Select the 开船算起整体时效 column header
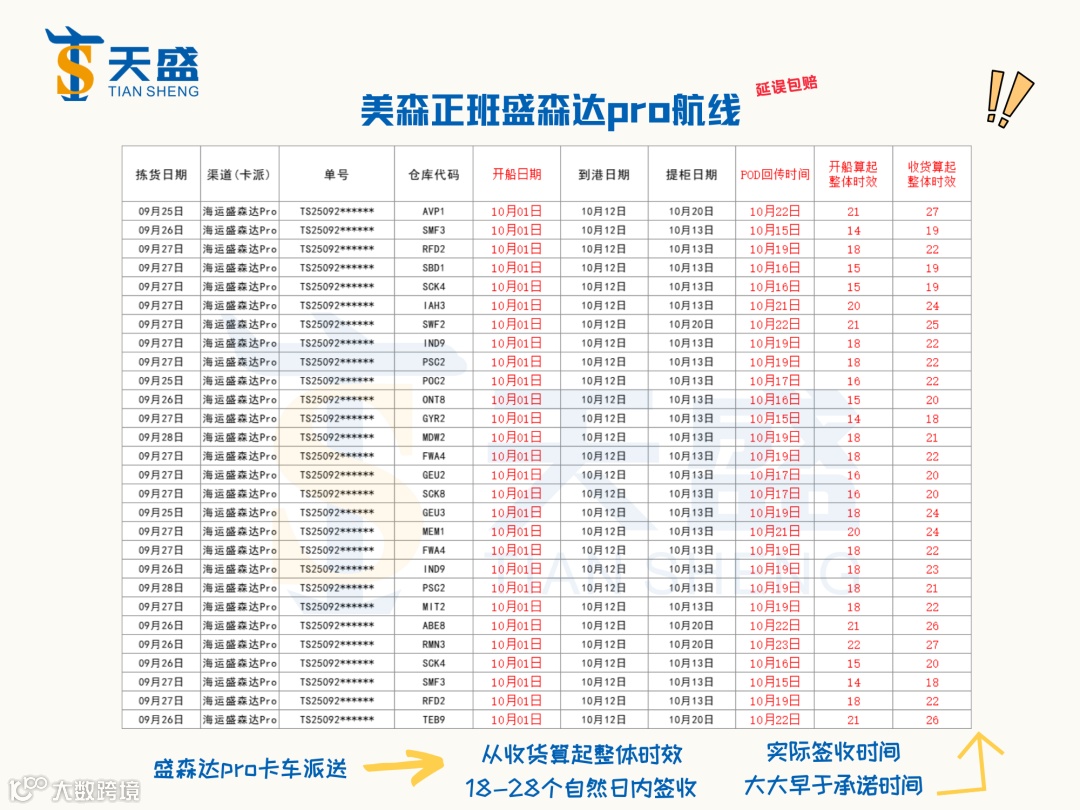The width and height of the screenshot is (1080, 810). point(853,174)
